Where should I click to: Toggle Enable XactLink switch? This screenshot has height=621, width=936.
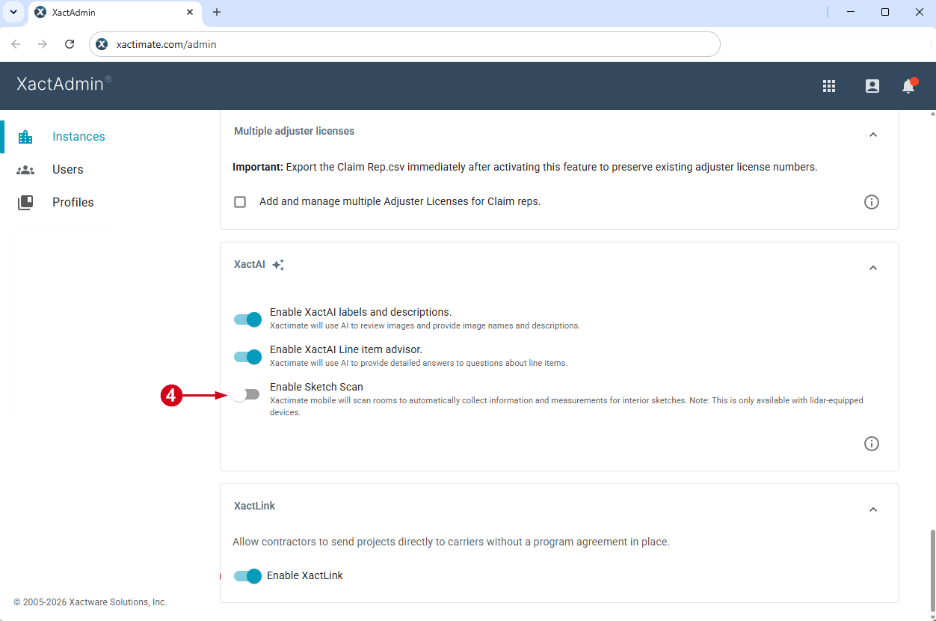[248, 576]
